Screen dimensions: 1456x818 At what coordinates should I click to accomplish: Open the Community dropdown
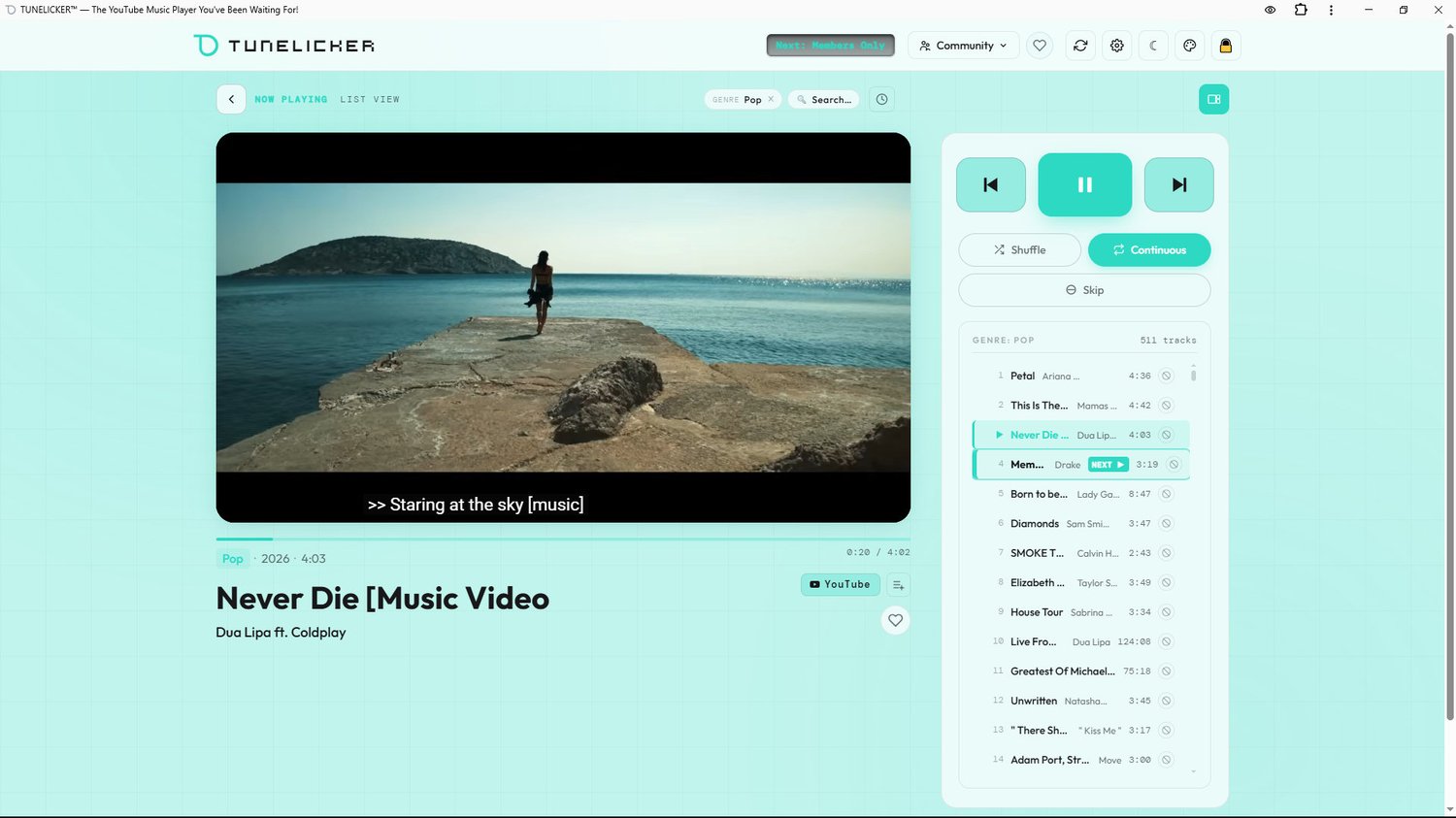964,46
